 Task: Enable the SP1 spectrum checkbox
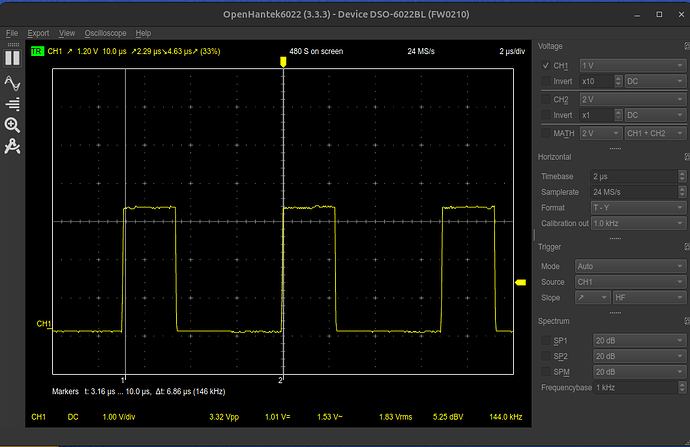[545, 341]
